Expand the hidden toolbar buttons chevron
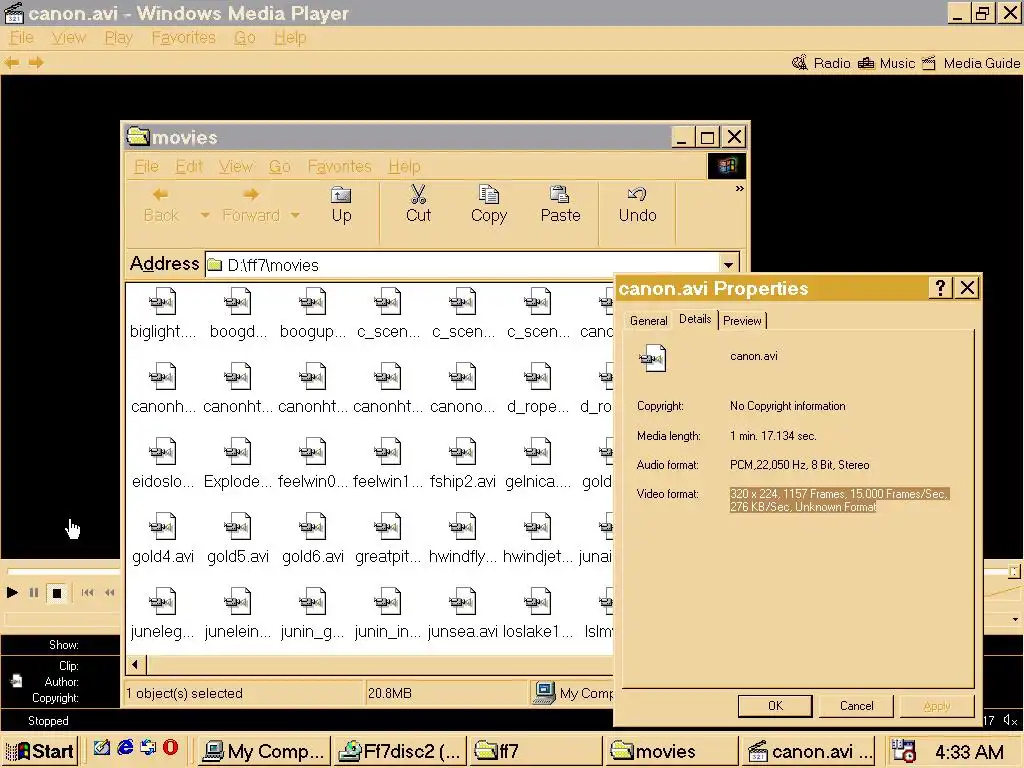 [739, 189]
